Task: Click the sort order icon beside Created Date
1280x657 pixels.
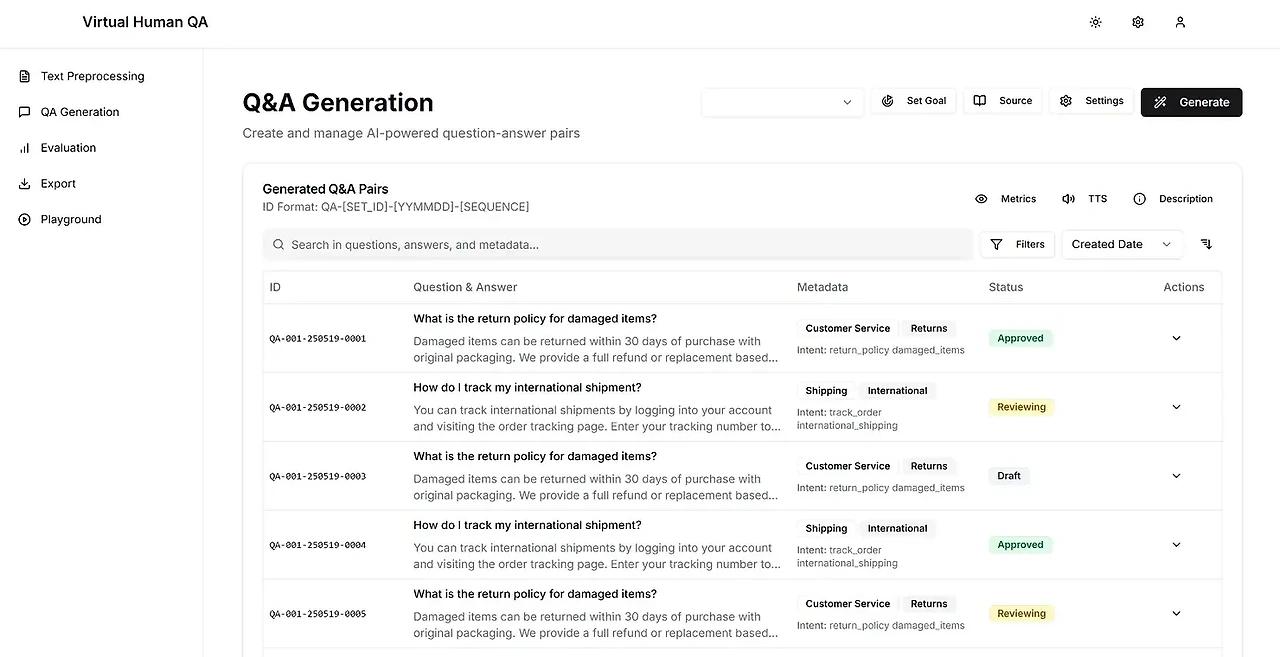Action: click(1206, 244)
